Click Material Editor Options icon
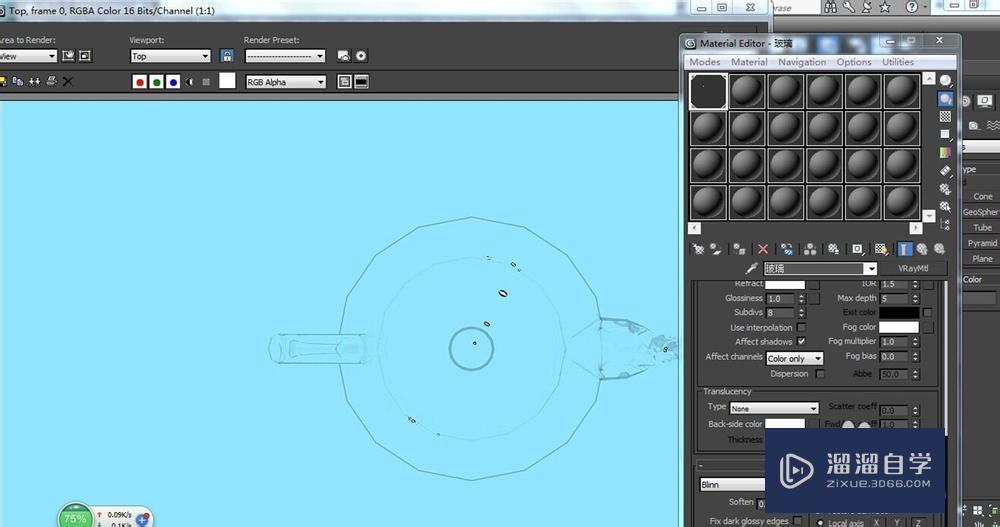Screen dimensions: 1000x527 tap(945, 189)
